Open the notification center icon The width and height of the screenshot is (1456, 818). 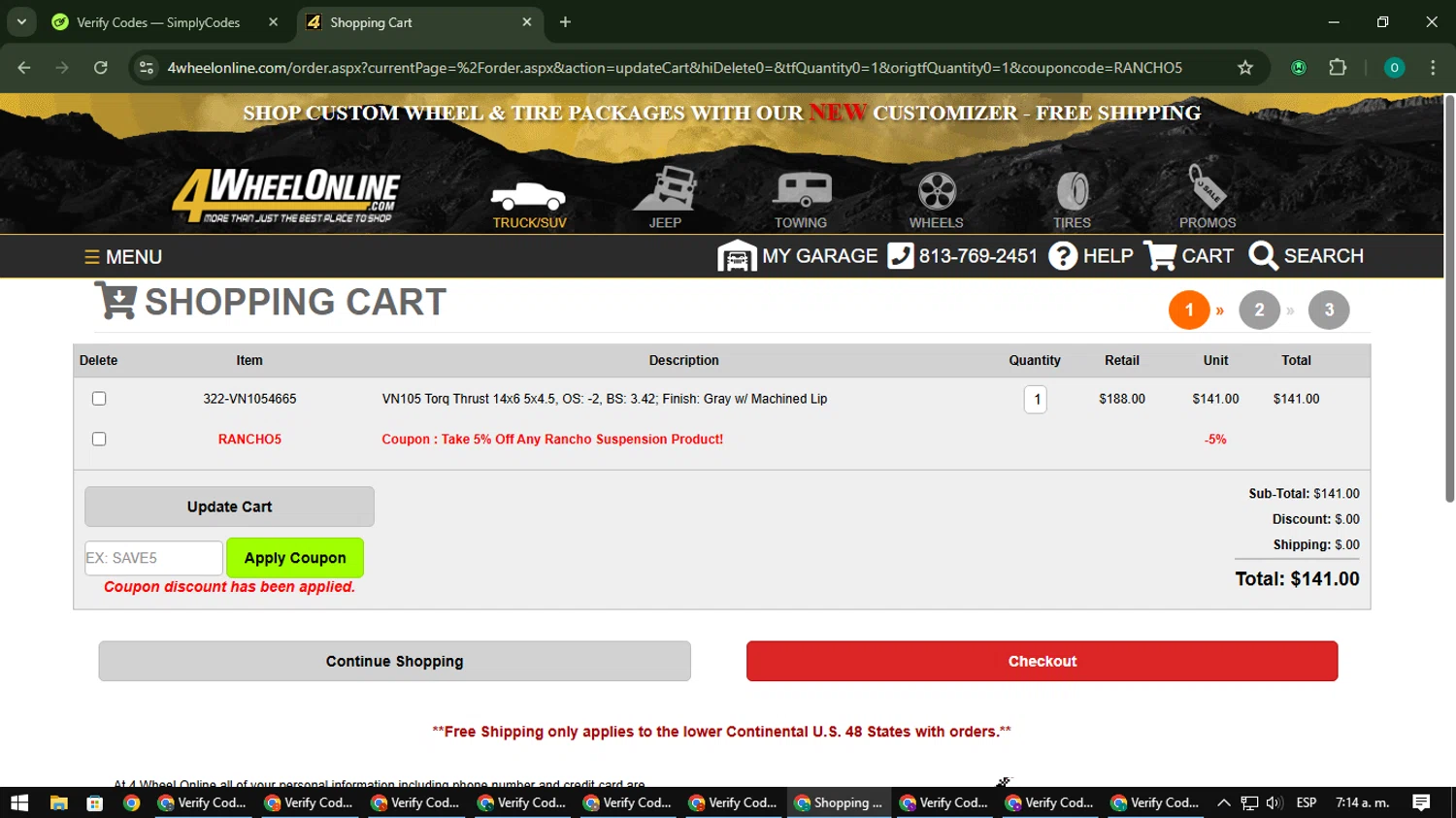1421,802
